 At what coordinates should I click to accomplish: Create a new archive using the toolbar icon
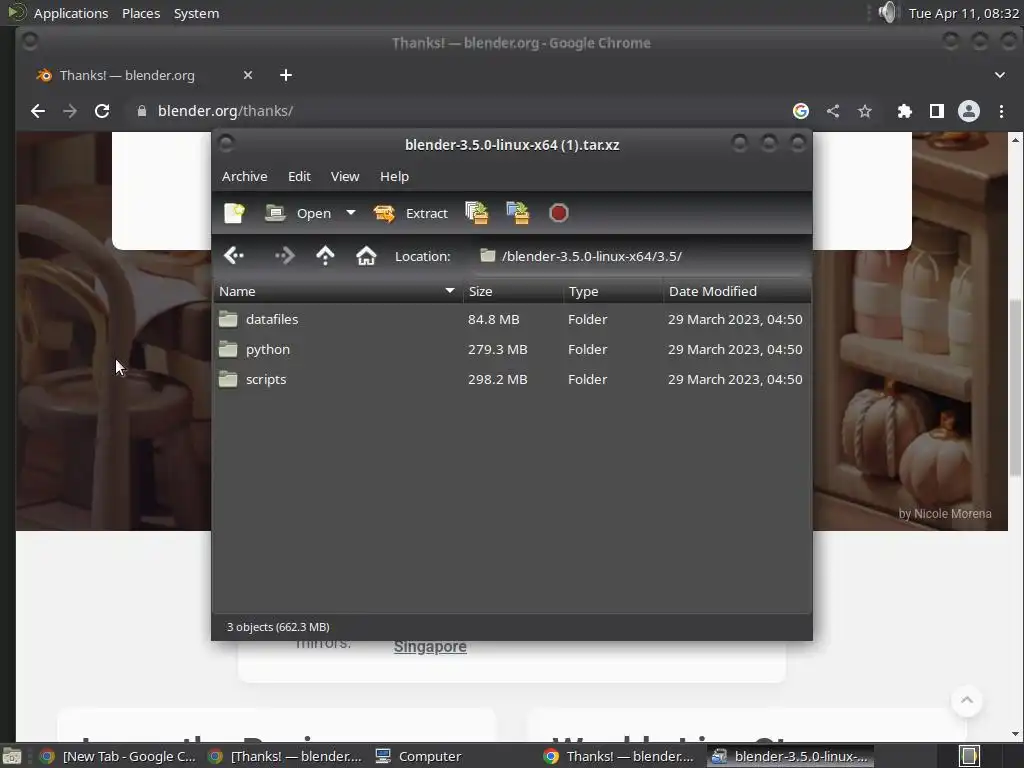[234, 214]
